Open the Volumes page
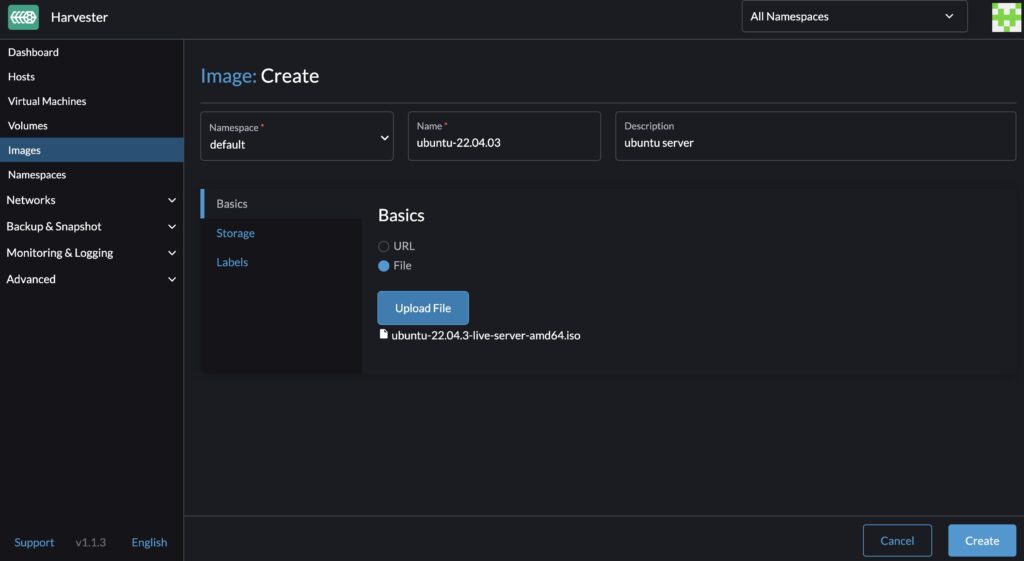This screenshot has width=1024, height=561. click(x=28, y=126)
